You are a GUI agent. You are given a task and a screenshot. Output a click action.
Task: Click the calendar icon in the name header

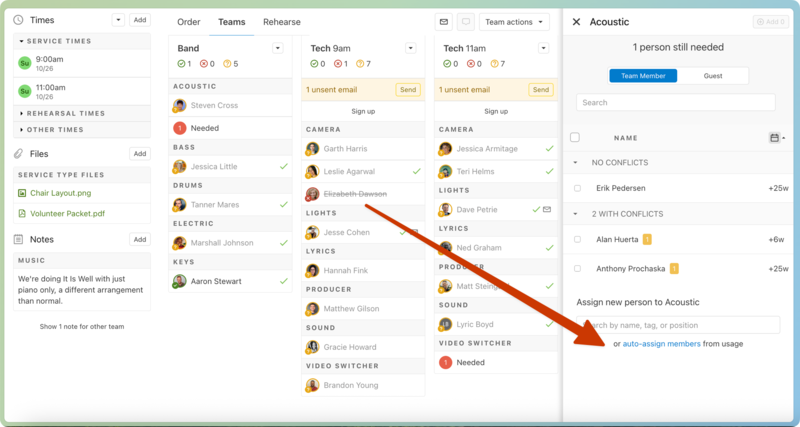click(x=775, y=138)
